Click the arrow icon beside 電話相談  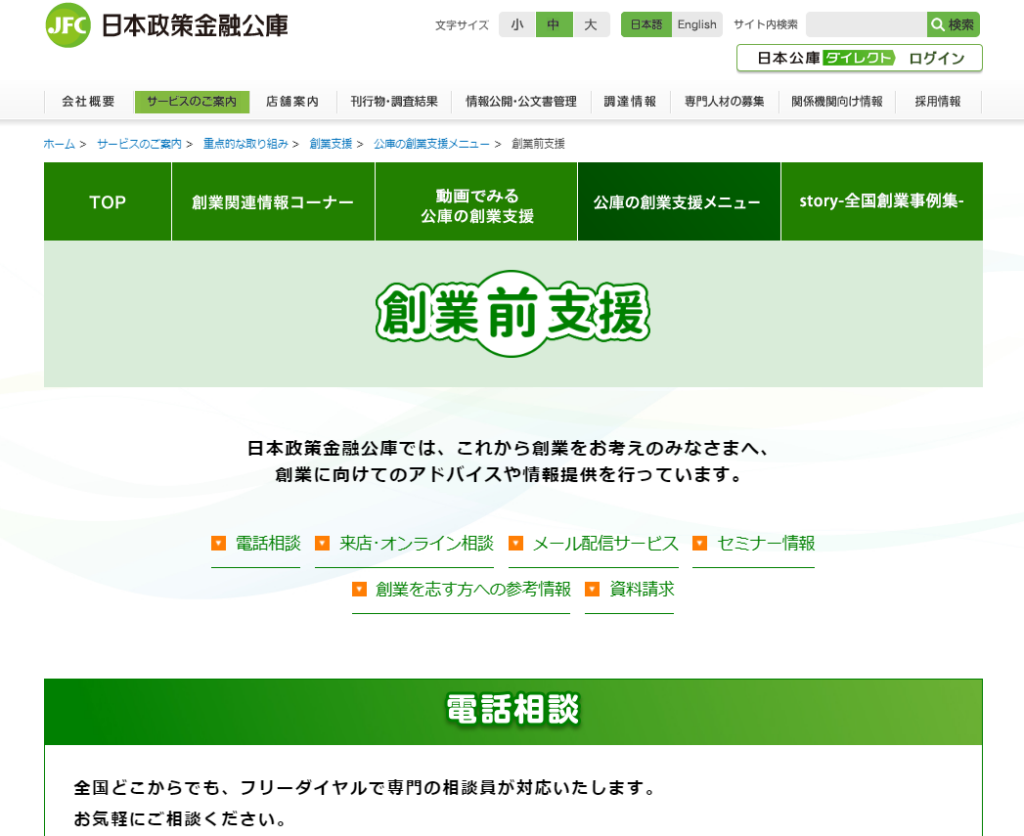pos(218,544)
